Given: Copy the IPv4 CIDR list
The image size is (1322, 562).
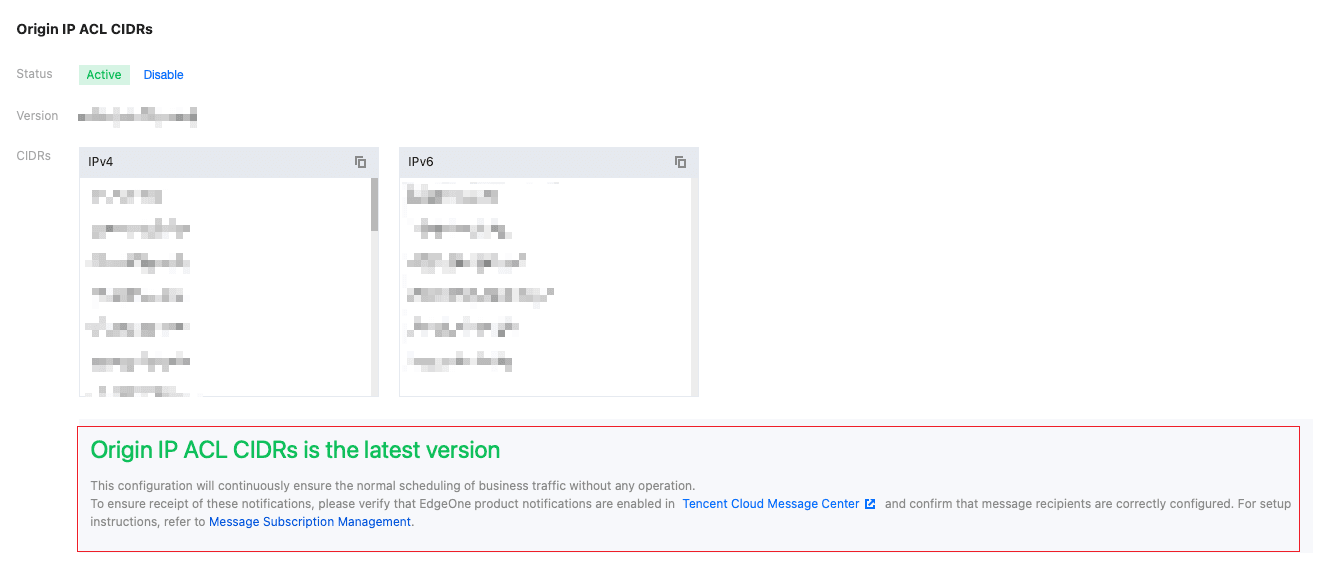Looking at the screenshot, I should [361, 162].
